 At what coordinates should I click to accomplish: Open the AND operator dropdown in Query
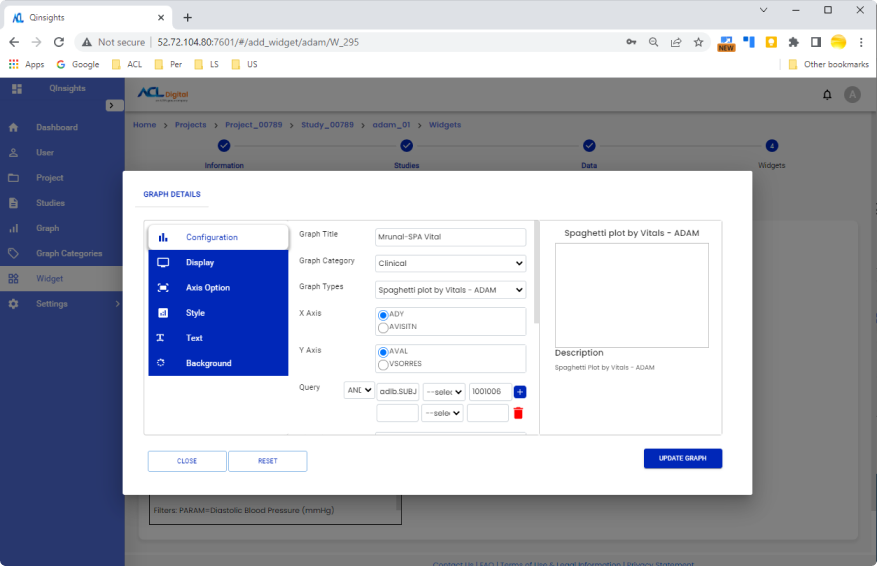(x=359, y=391)
